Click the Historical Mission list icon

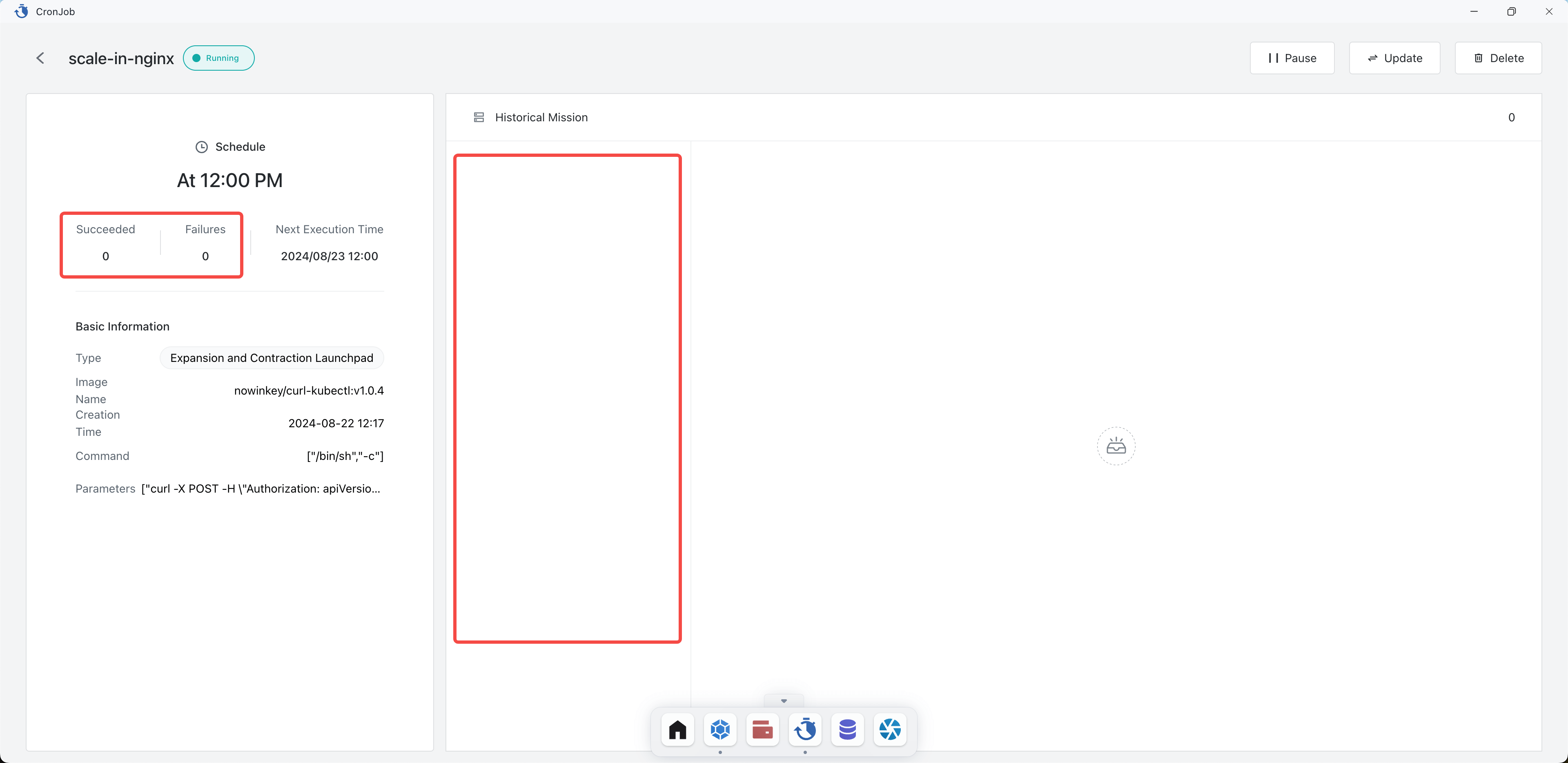coord(479,118)
